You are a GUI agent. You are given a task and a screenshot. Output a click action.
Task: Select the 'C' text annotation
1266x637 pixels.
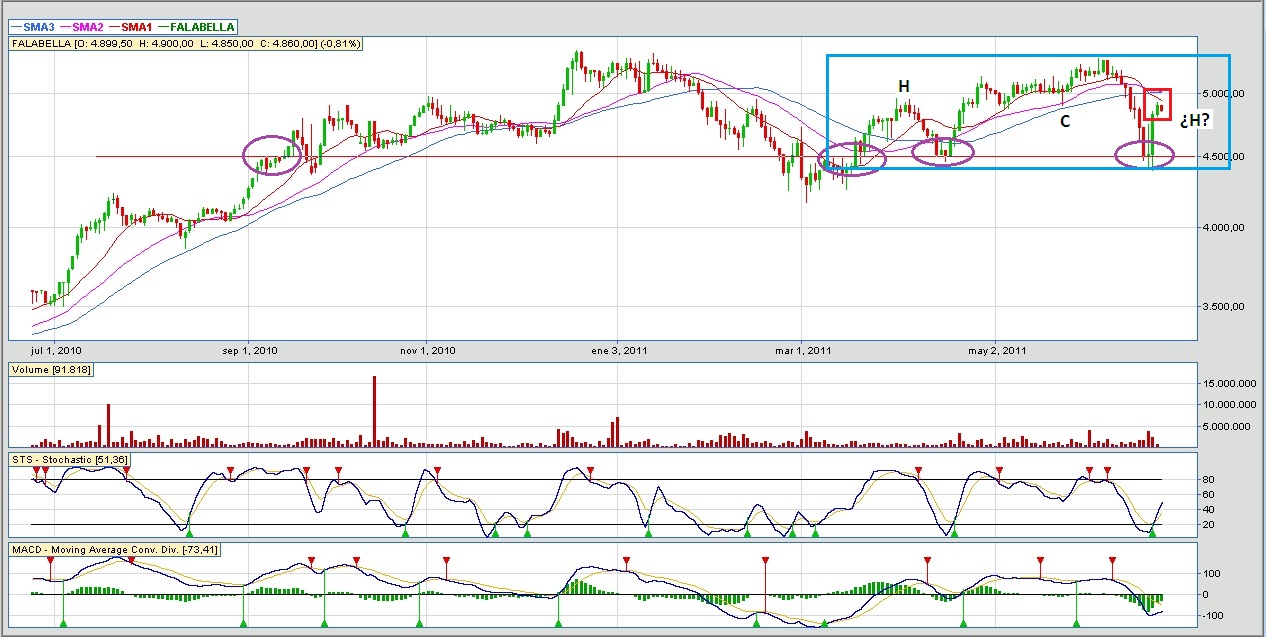coord(1065,121)
